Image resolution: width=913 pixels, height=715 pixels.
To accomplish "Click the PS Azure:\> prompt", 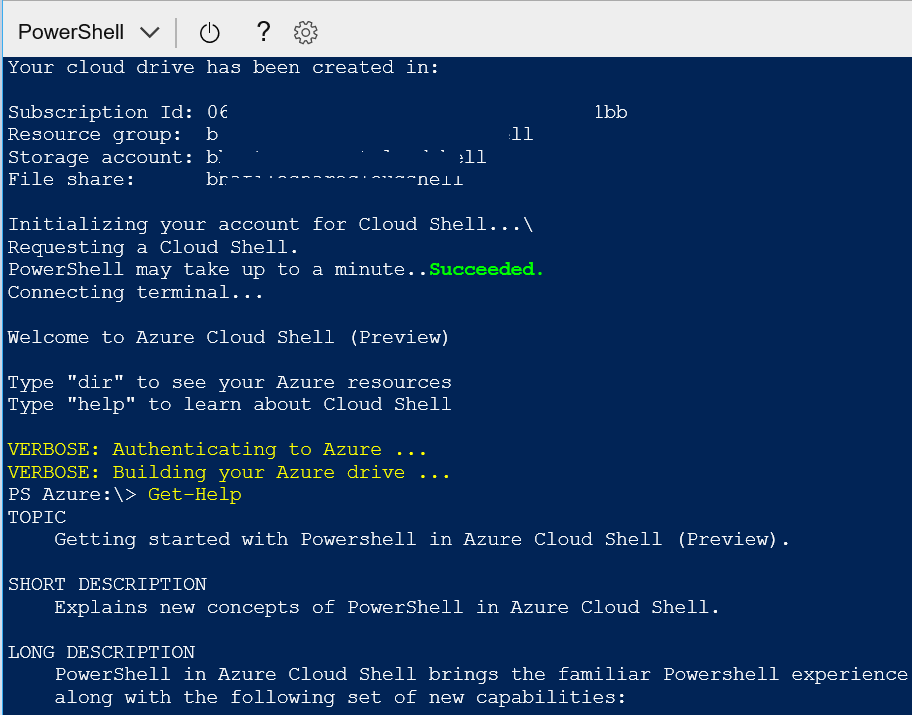I will (71, 494).
